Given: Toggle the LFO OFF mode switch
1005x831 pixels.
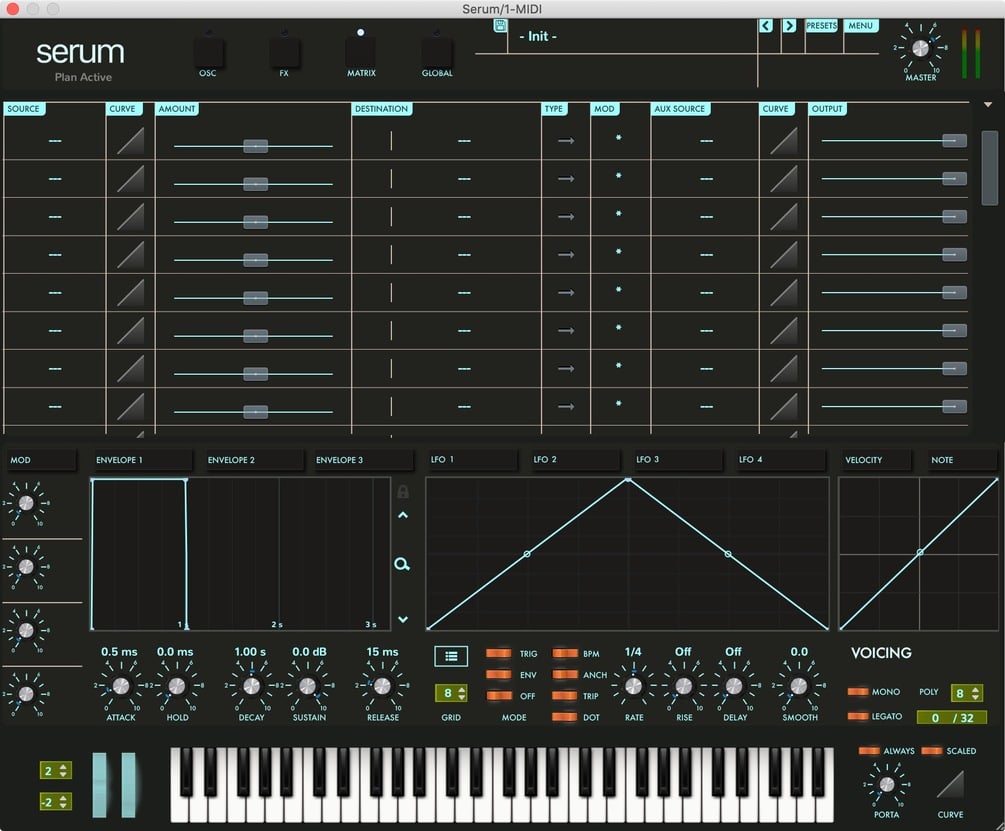Looking at the screenshot, I should pyautogui.click(x=499, y=696).
